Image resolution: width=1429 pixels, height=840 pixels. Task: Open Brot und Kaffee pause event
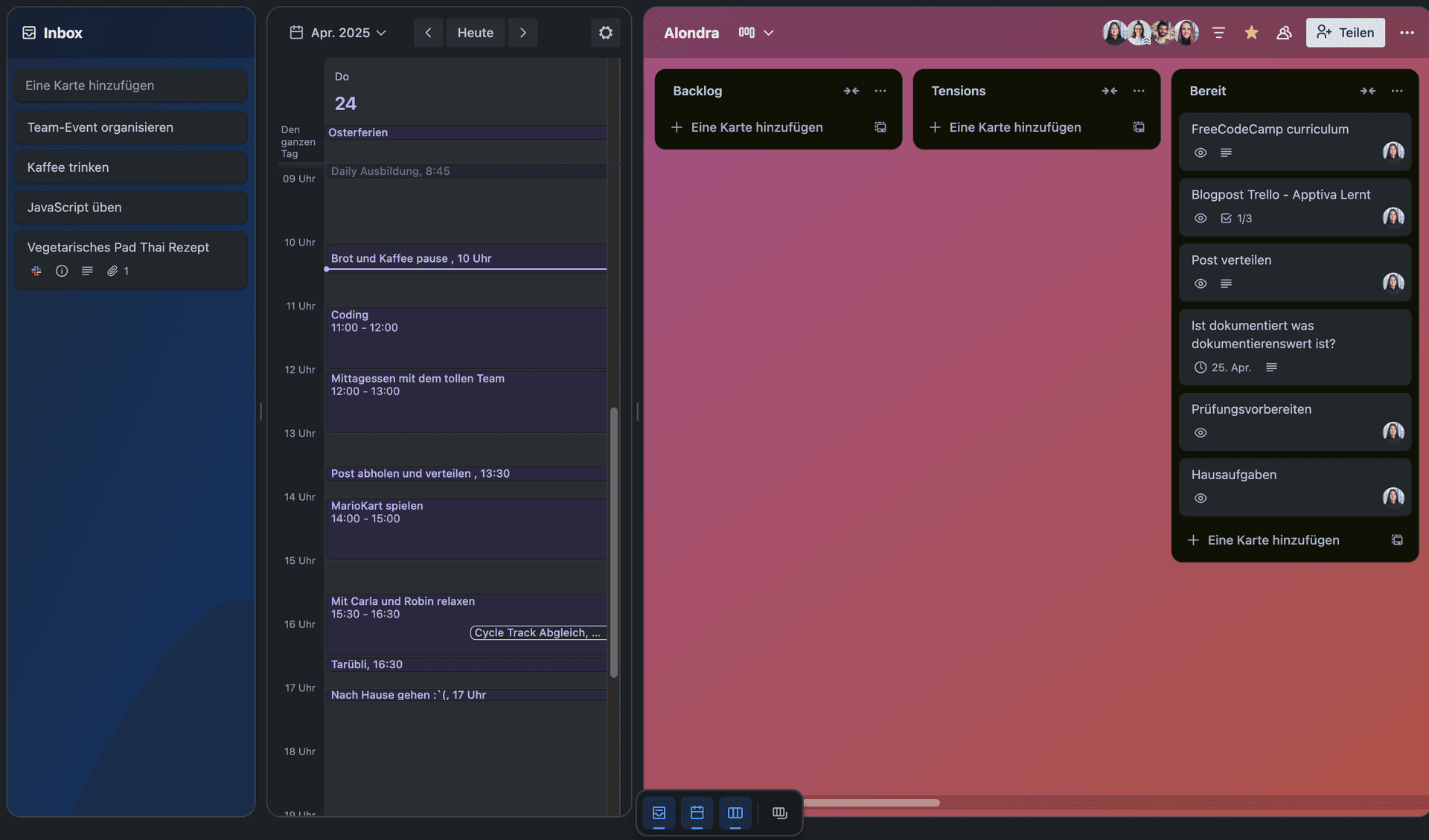[x=466, y=258]
